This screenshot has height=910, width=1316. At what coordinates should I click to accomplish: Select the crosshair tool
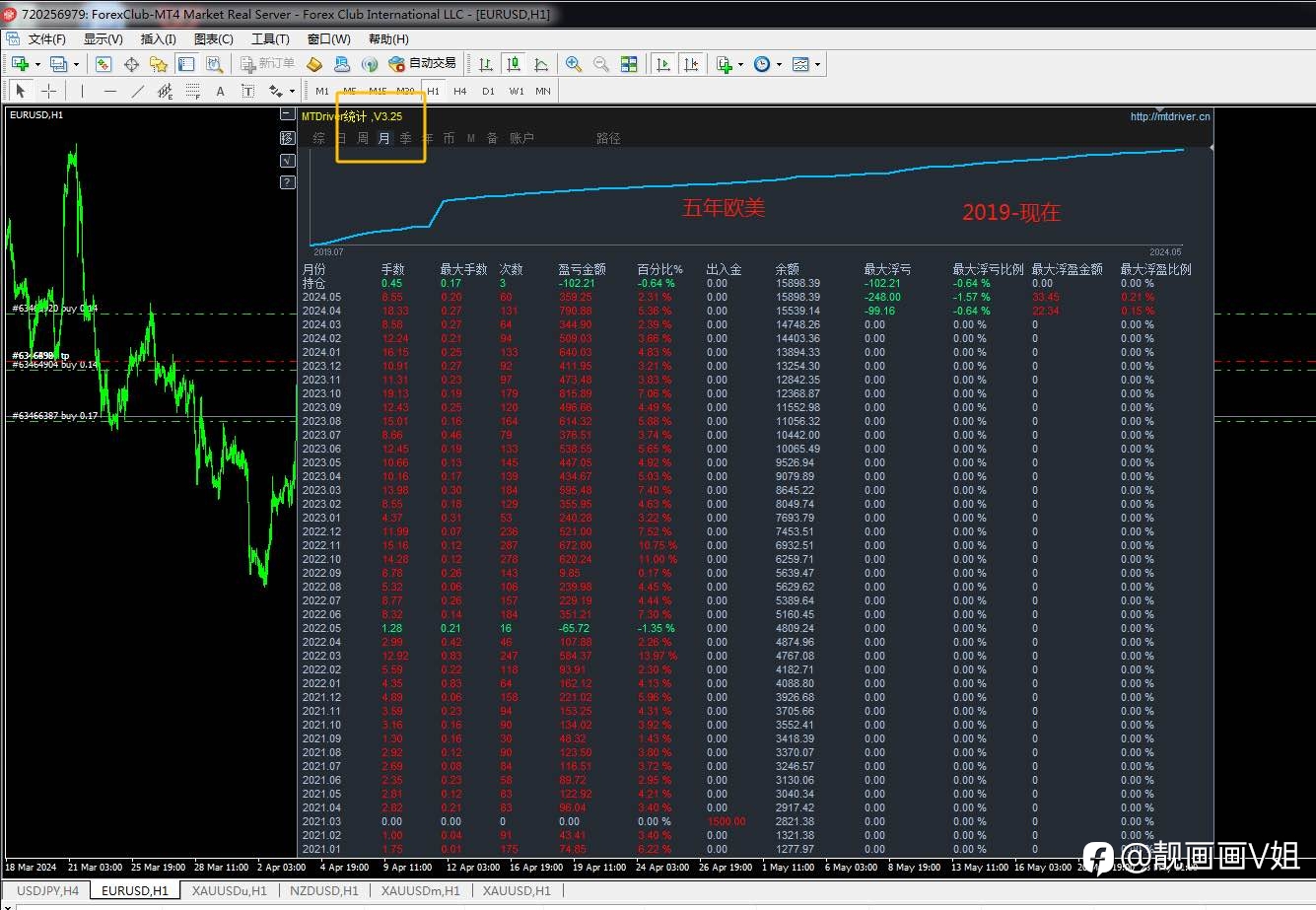pos(48,91)
